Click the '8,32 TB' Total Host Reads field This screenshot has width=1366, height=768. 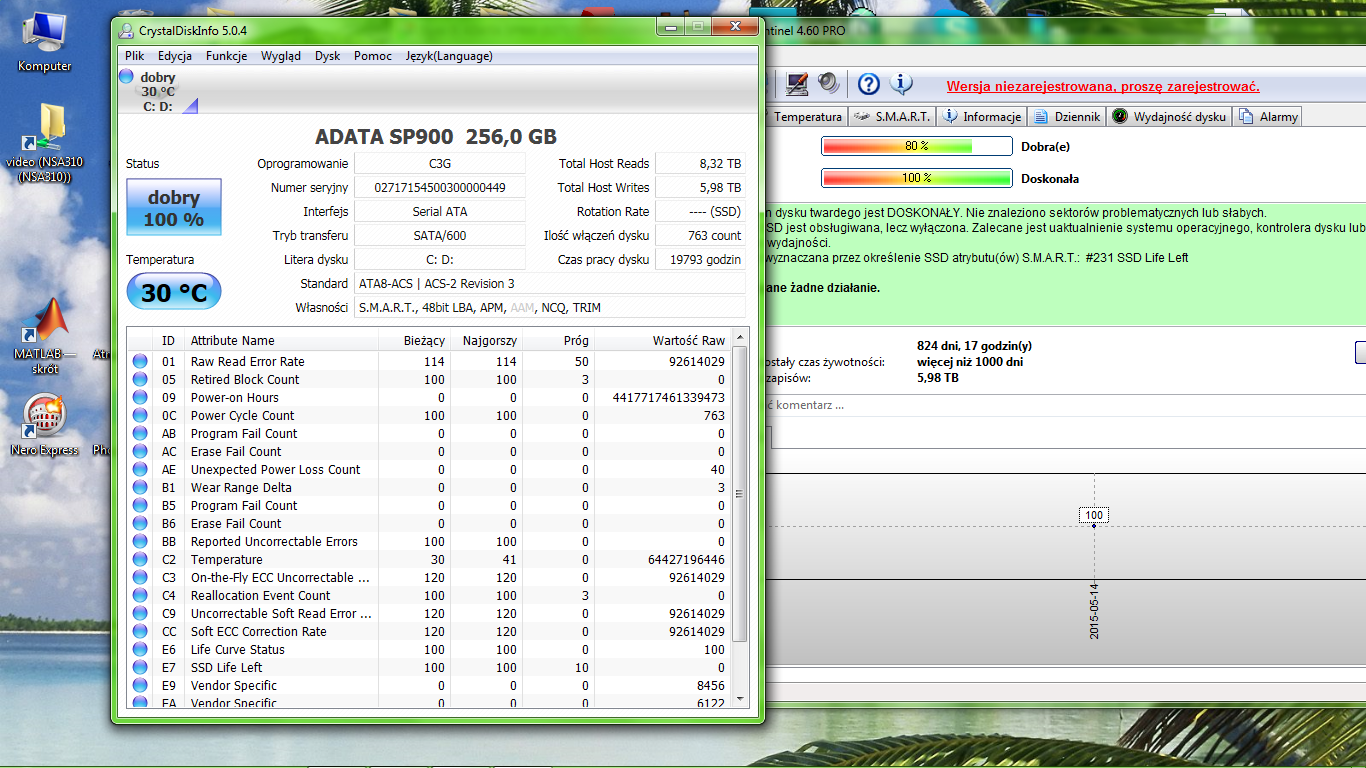pyautogui.click(x=700, y=164)
